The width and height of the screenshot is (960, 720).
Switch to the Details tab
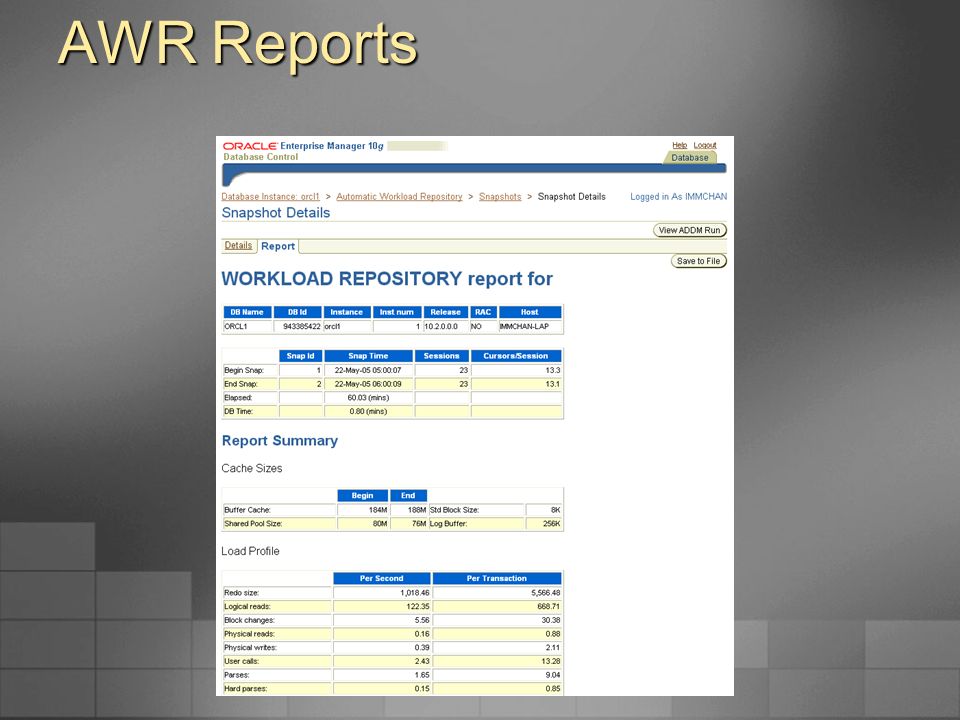(x=238, y=246)
